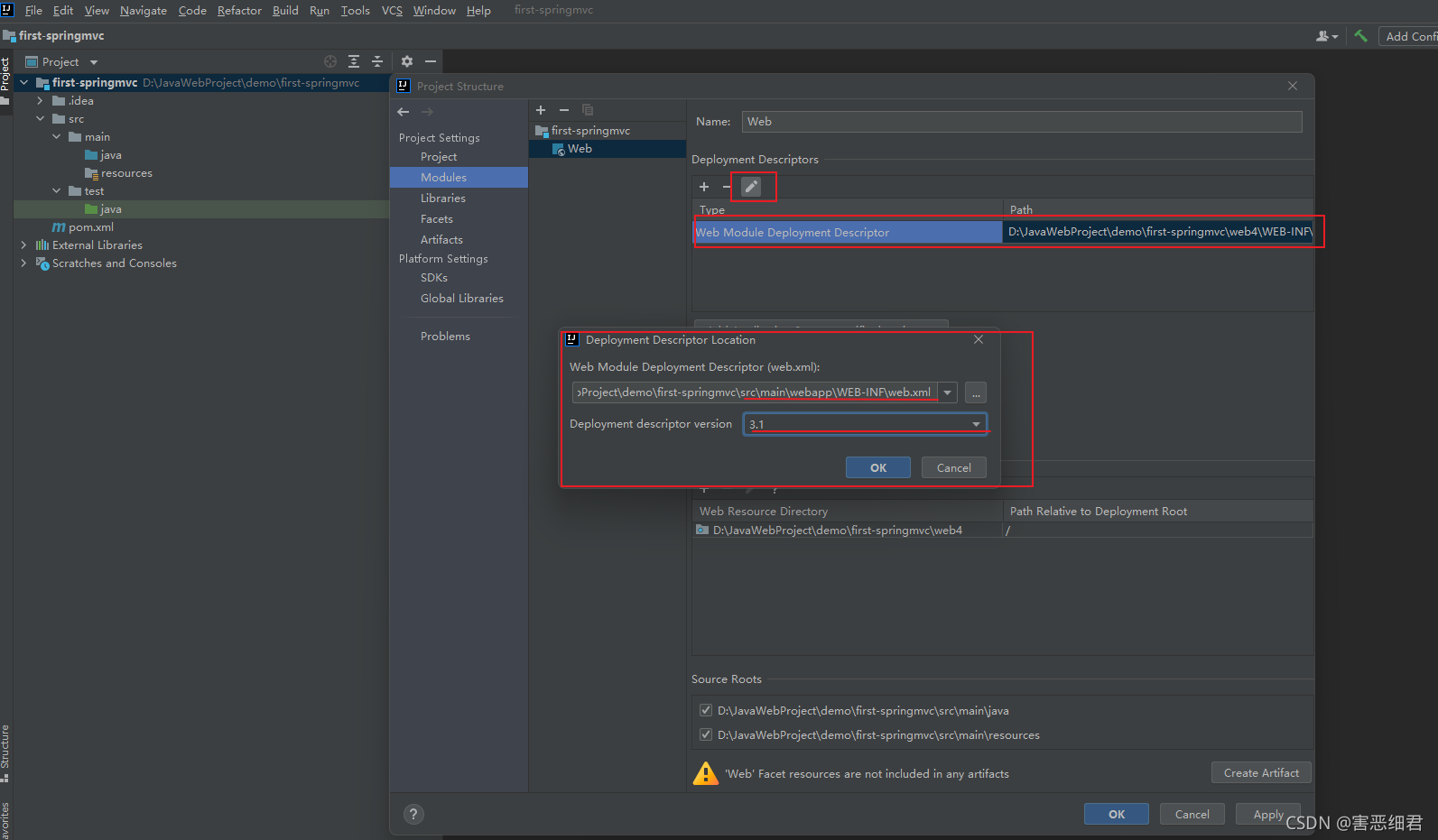
Task: Click Cancel in Project Structure dialog
Action: [1192, 814]
